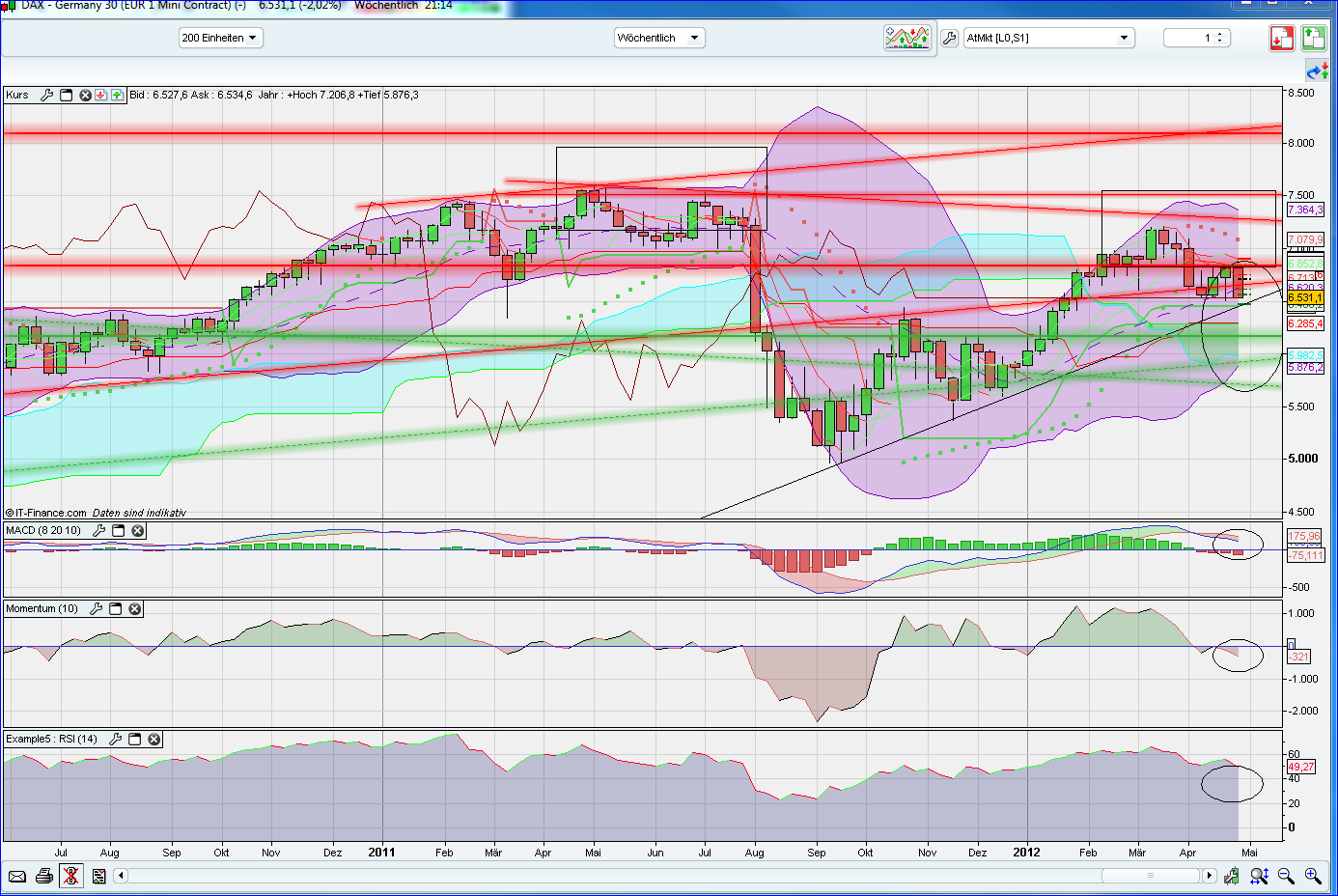Click the sell order icon at top right

[x=1282, y=37]
